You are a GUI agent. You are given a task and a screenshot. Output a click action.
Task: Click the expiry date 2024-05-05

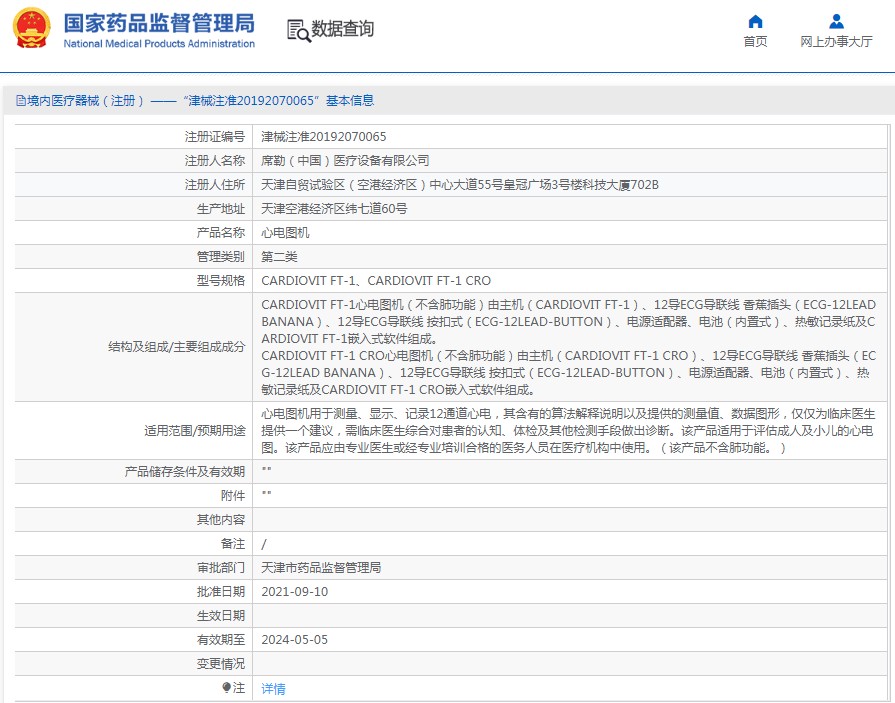pyautogui.click(x=294, y=640)
